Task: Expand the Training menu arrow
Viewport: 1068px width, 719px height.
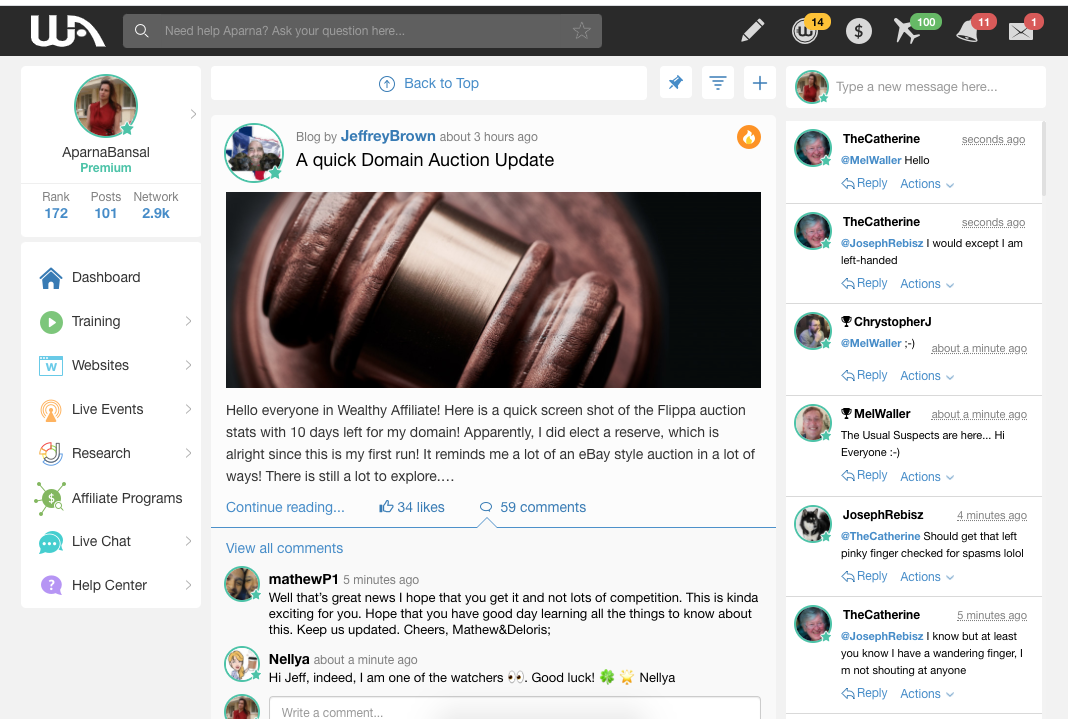Action: (x=188, y=321)
